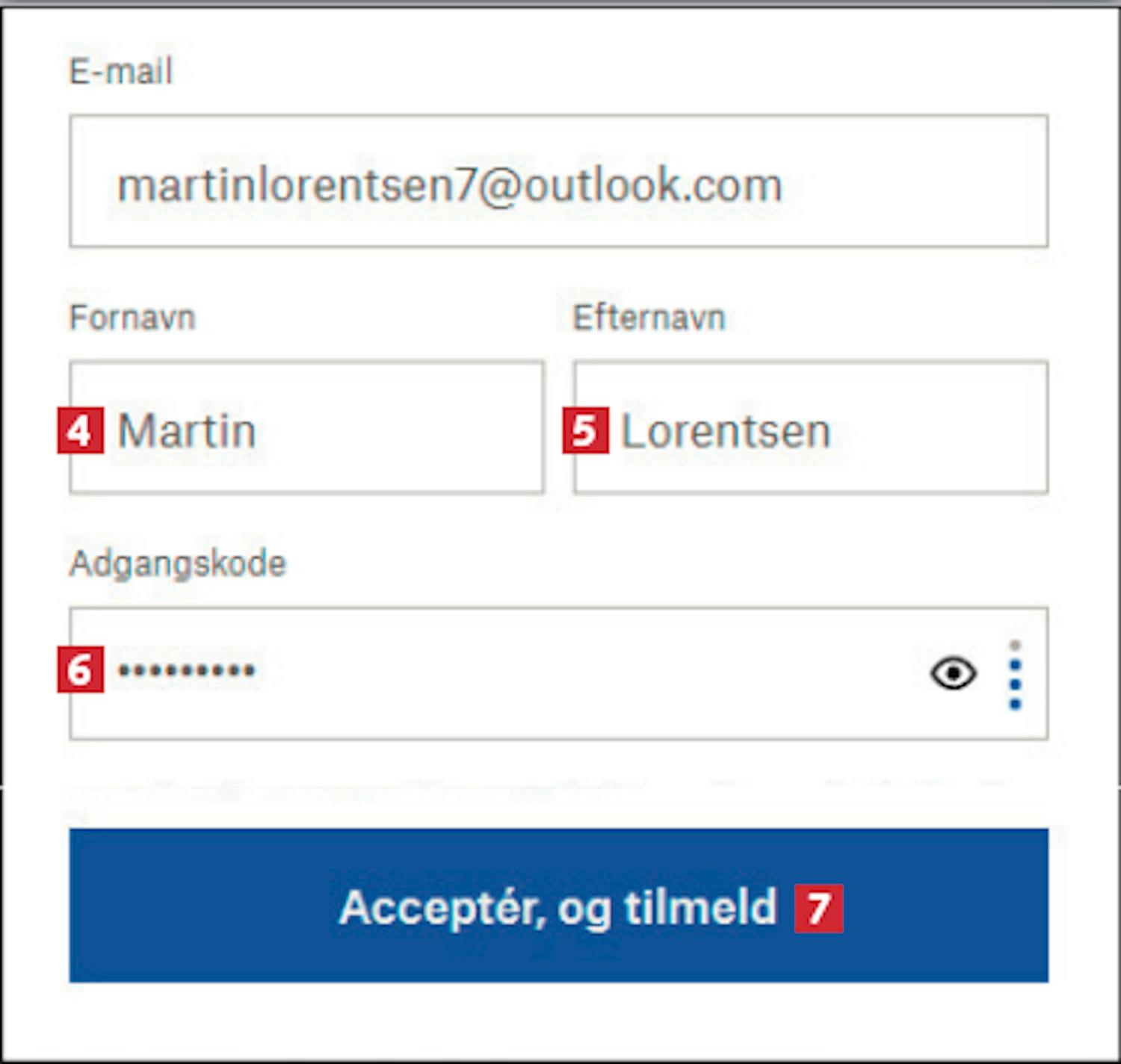Click the red number 5 badge
This screenshot has width=1121, height=1064.
point(585,430)
